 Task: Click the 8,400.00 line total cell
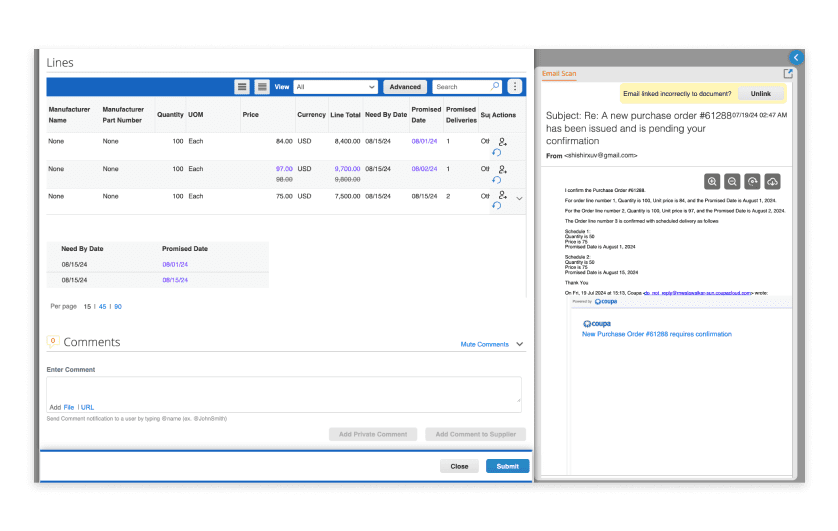[347, 141]
